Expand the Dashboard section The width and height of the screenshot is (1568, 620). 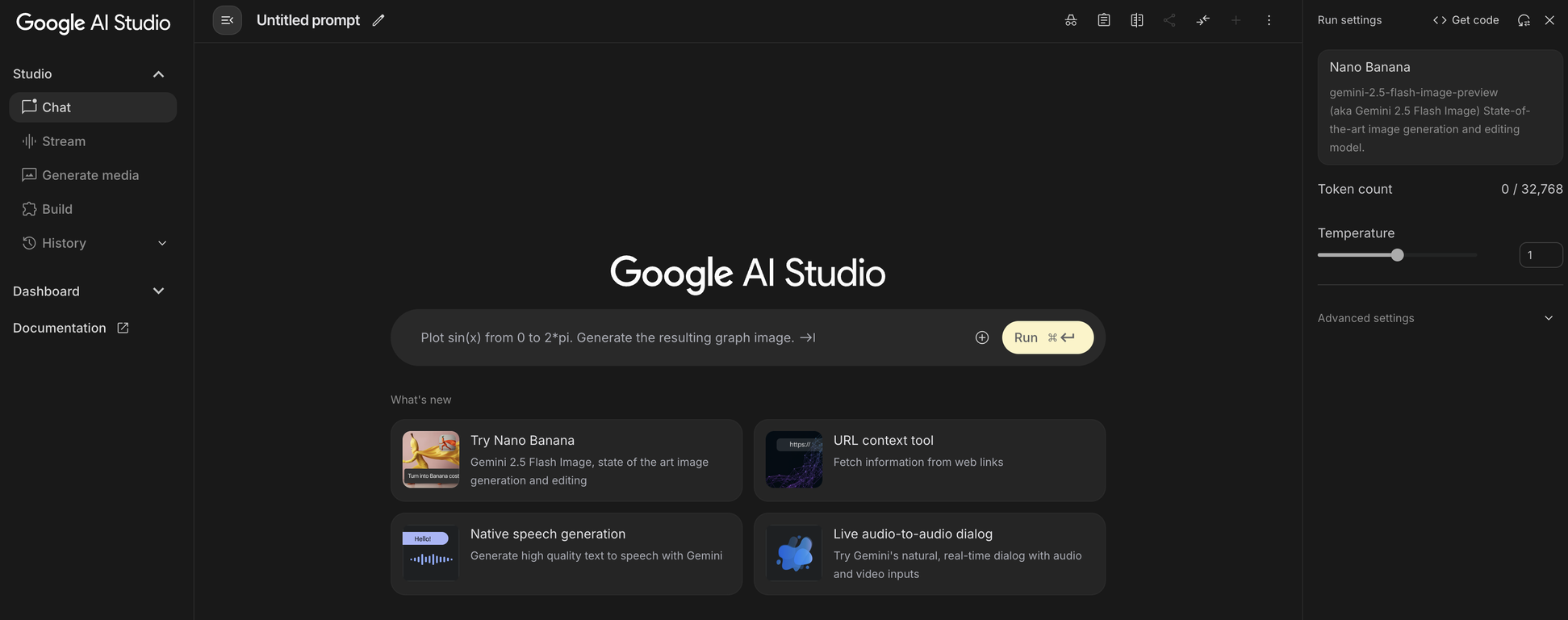pos(158,291)
